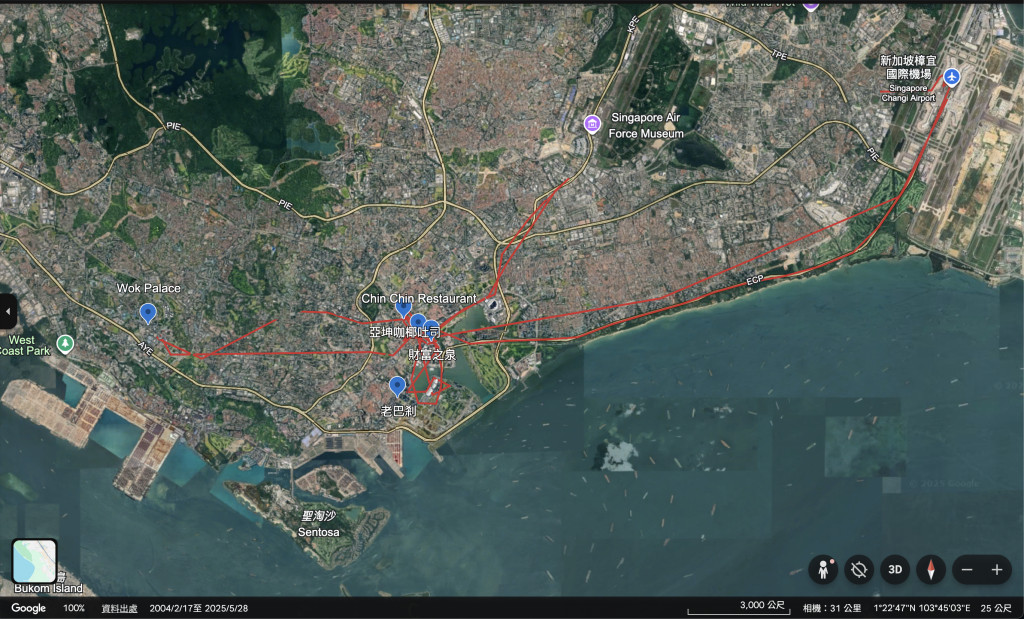Click the location tracking crosshair icon
The image size is (1024, 619).
point(859,569)
